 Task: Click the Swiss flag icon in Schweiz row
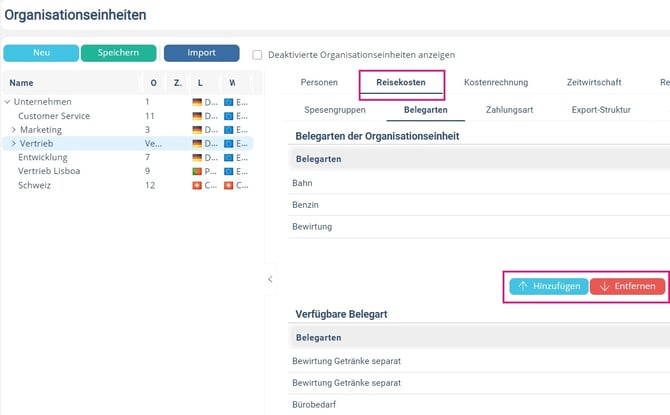197,185
